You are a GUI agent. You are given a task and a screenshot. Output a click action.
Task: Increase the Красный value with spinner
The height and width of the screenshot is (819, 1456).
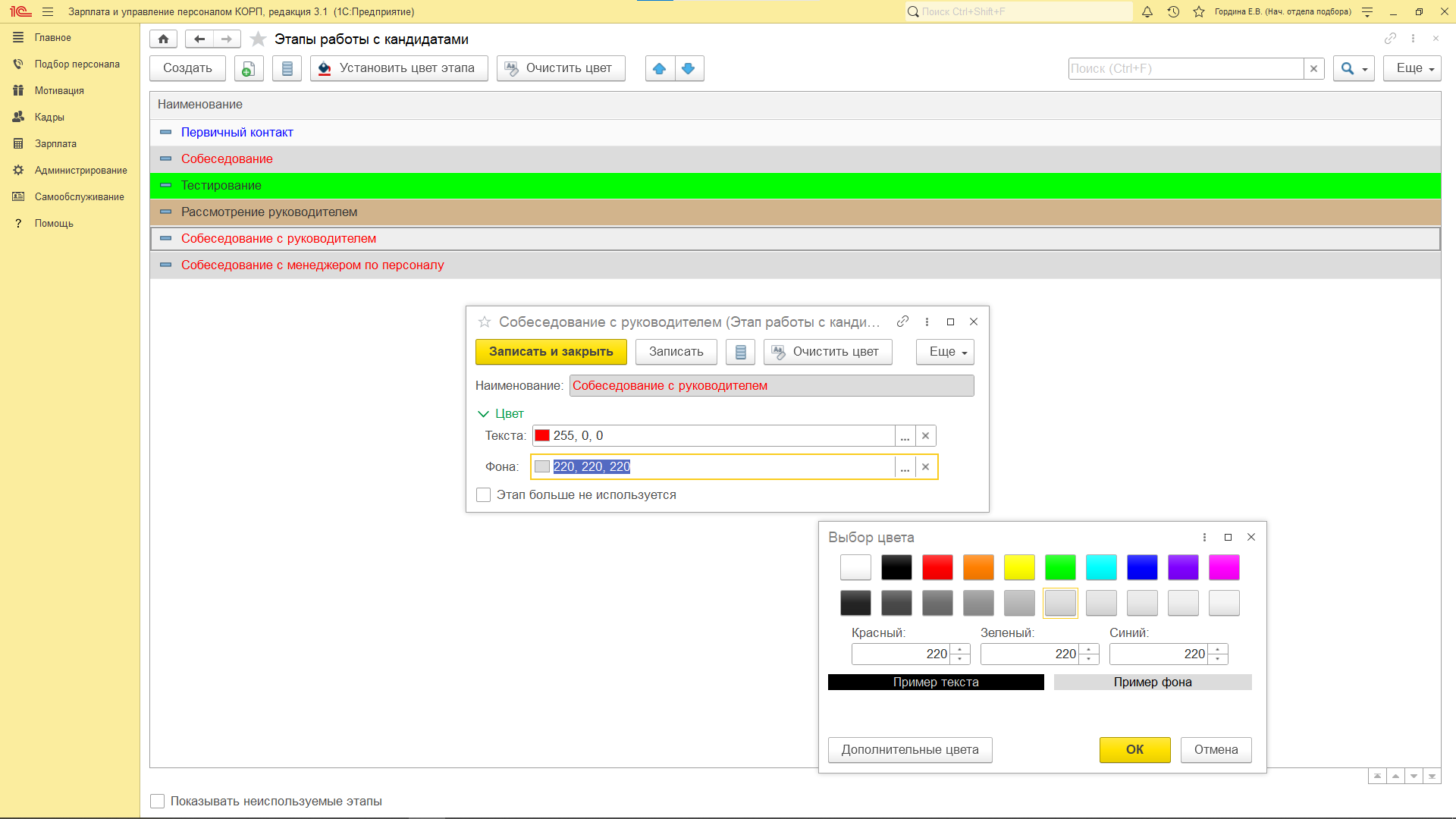click(x=960, y=649)
